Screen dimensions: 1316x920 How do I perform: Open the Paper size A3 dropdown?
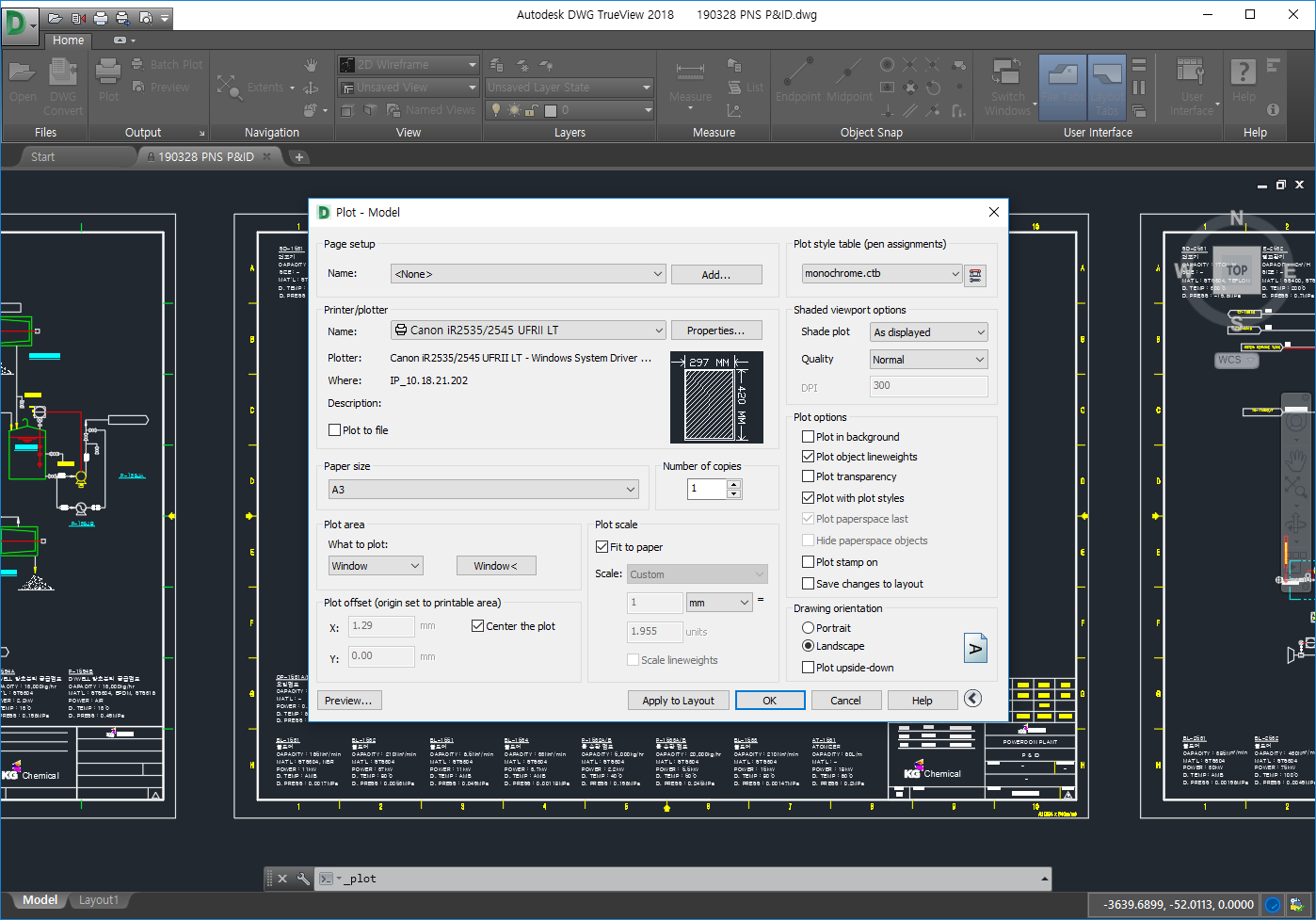(484, 490)
